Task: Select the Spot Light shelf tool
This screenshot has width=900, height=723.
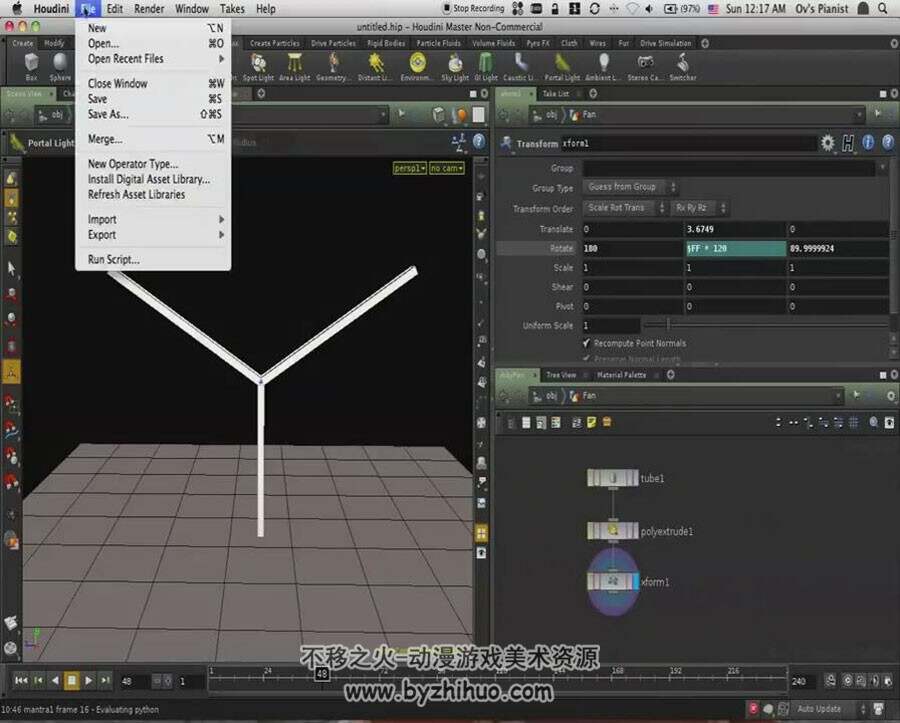Action: [x=258, y=67]
